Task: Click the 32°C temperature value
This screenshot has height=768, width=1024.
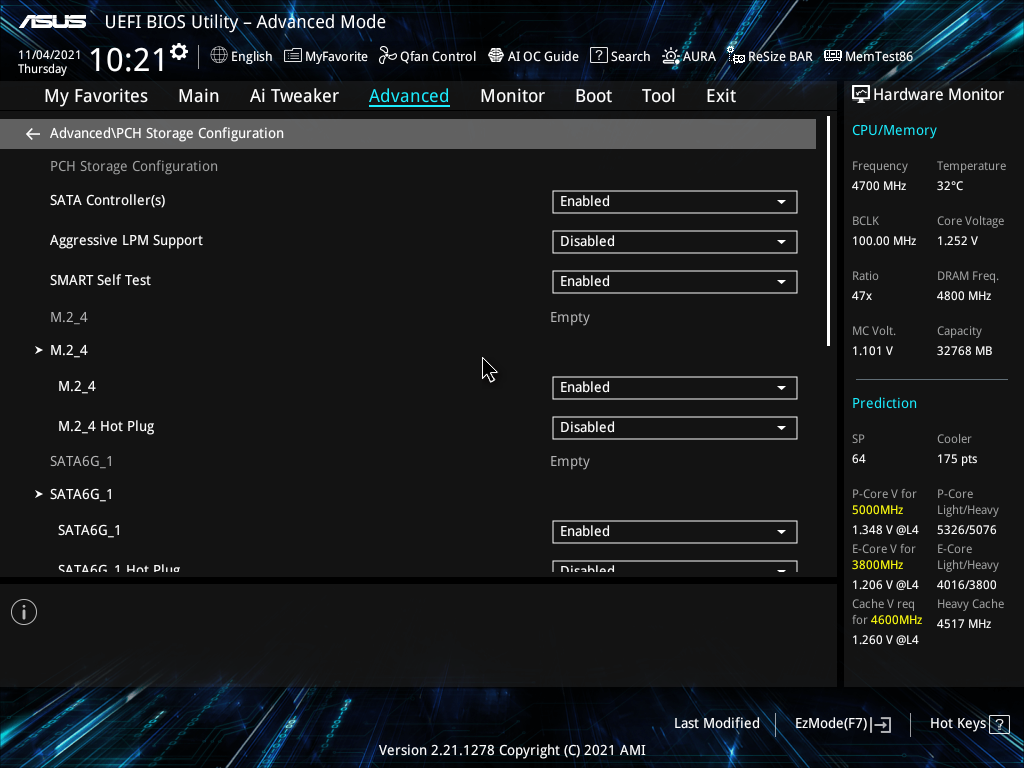Action: [x=950, y=186]
